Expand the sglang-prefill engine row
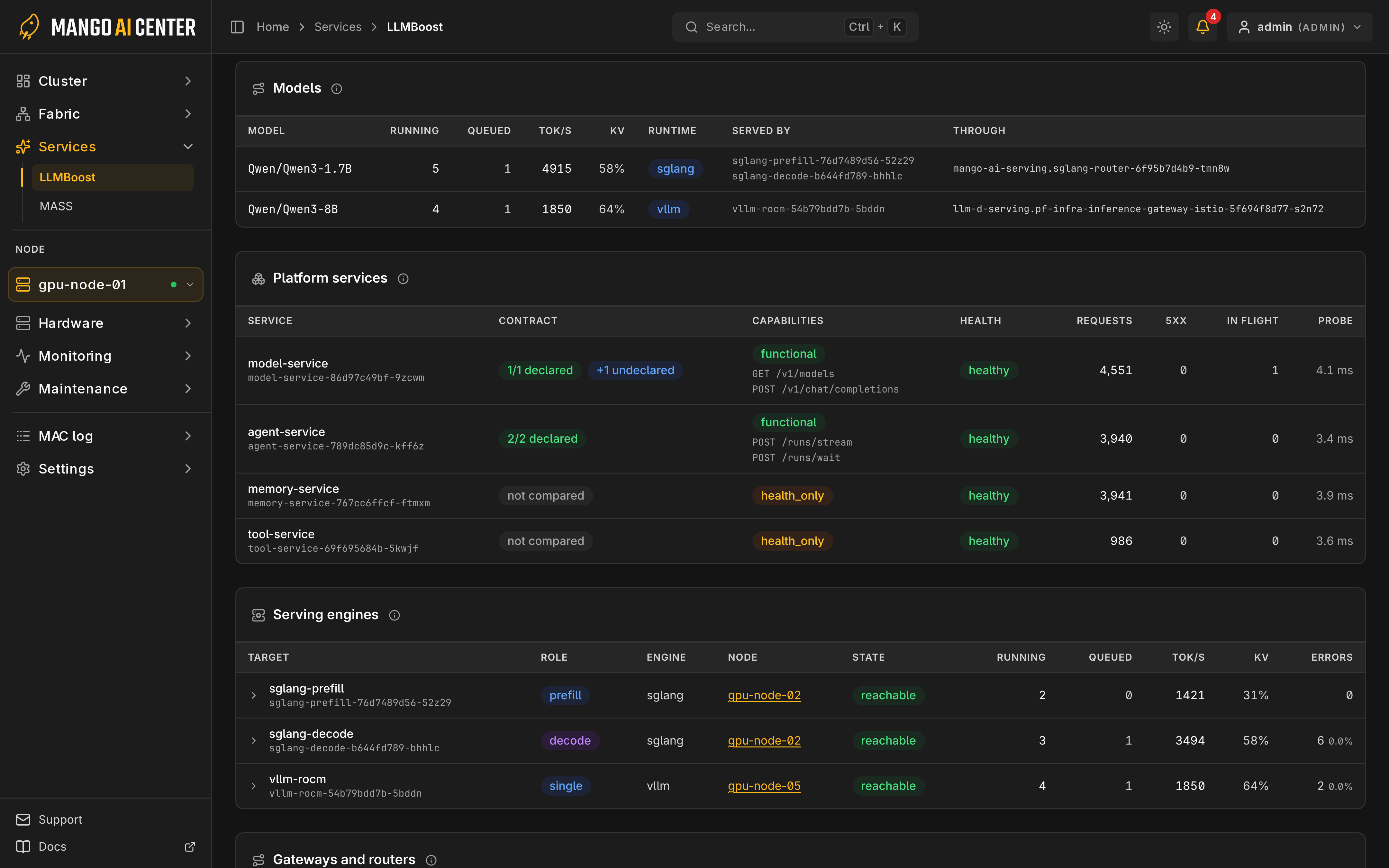Image resolution: width=1389 pixels, height=868 pixels. pos(254,695)
